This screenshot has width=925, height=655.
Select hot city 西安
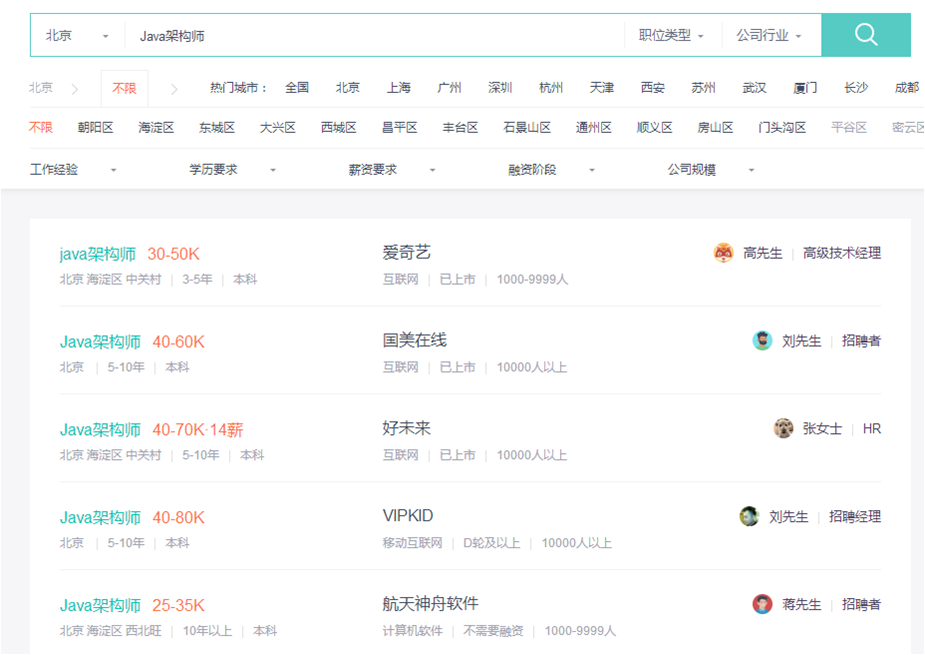click(652, 88)
